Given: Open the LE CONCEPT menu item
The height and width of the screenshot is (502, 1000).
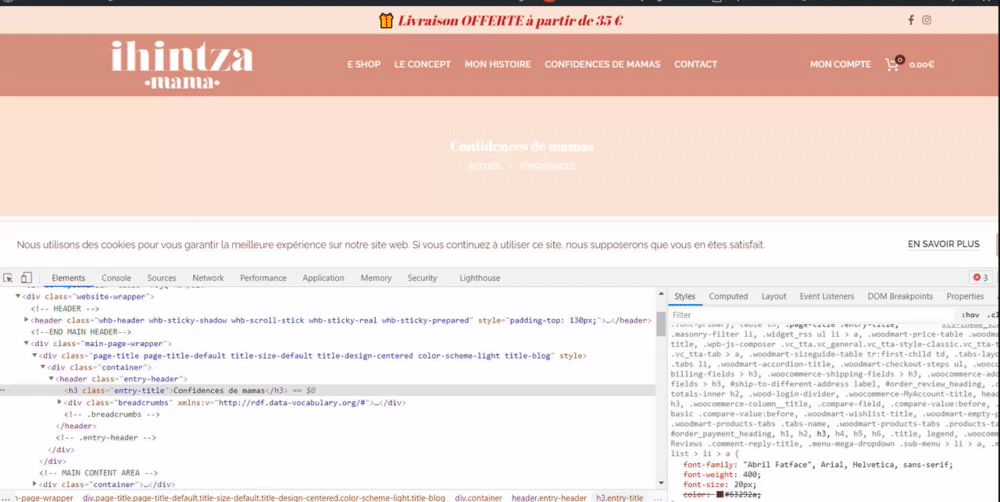Looking at the screenshot, I should point(422,64).
